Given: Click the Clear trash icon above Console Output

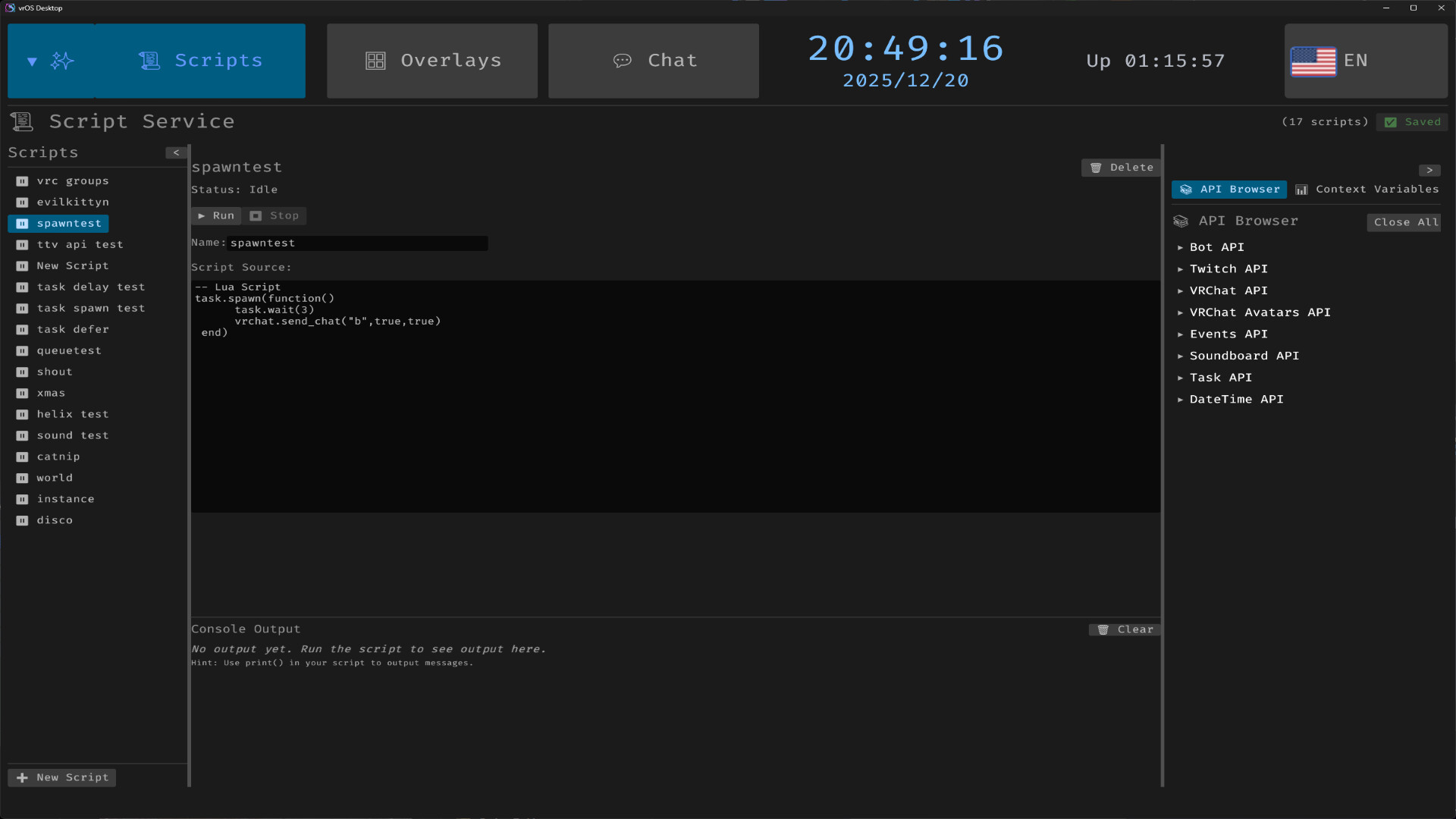Looking at the screenshot, I should [x=1103, y=629].
